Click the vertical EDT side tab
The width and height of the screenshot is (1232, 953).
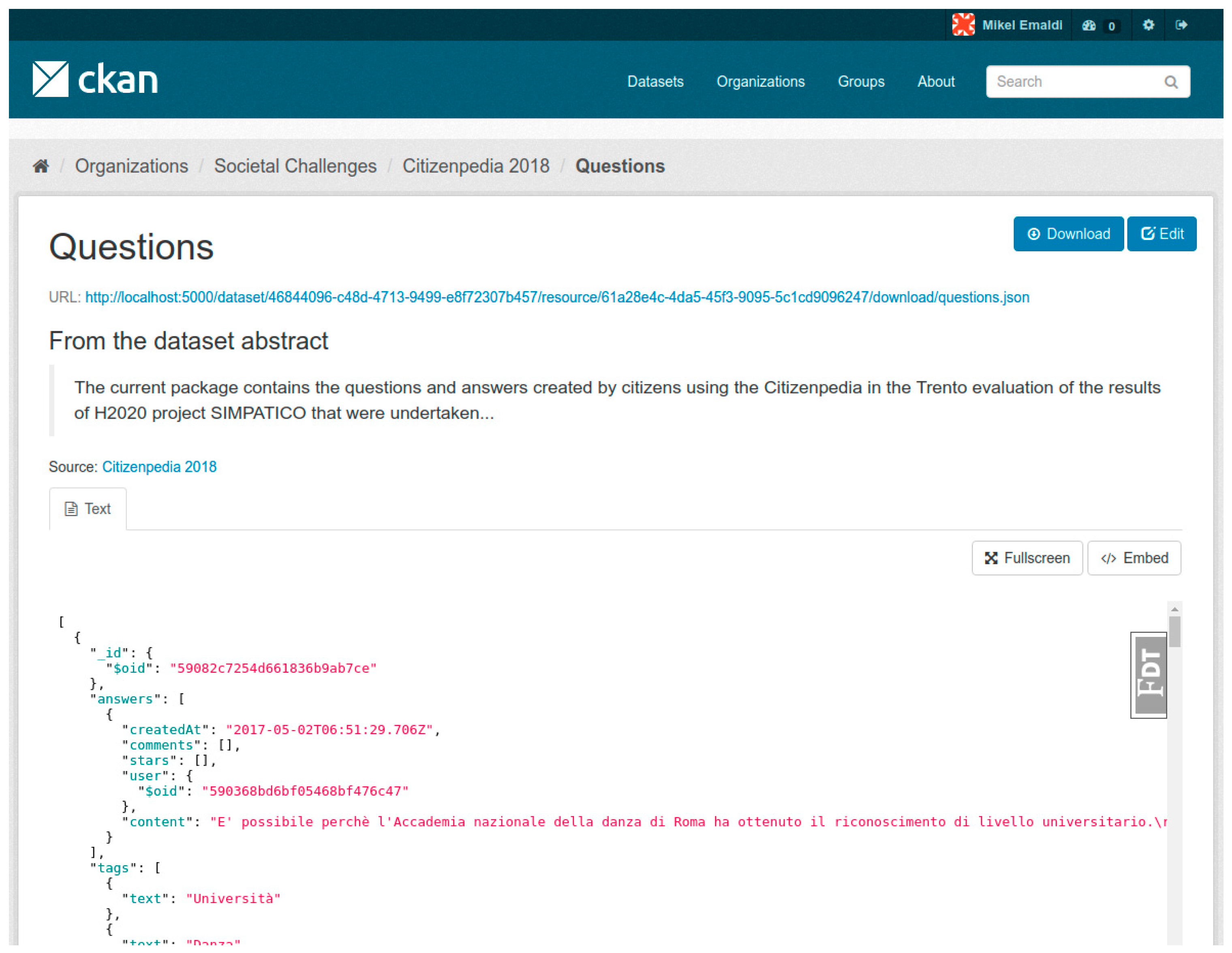[1149, 675]
